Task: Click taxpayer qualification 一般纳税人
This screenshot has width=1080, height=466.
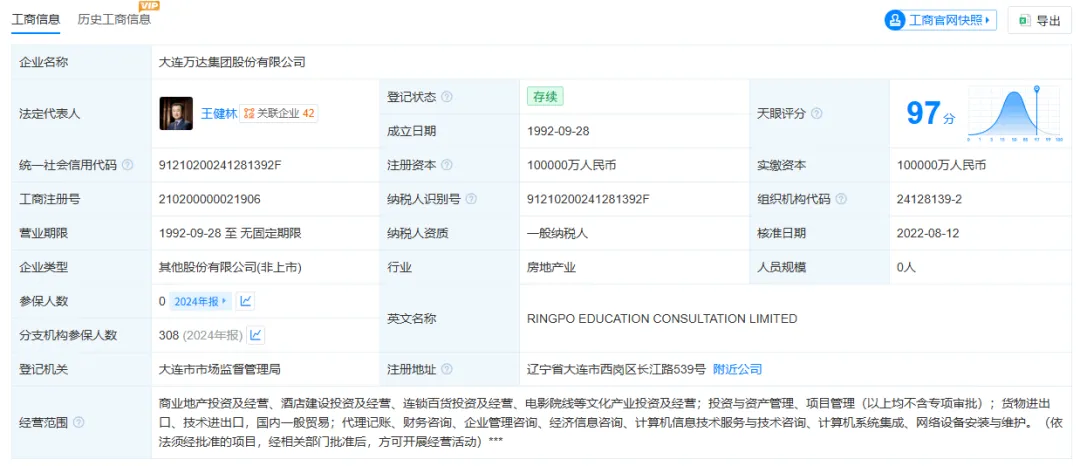Action: tap(558, 233)
